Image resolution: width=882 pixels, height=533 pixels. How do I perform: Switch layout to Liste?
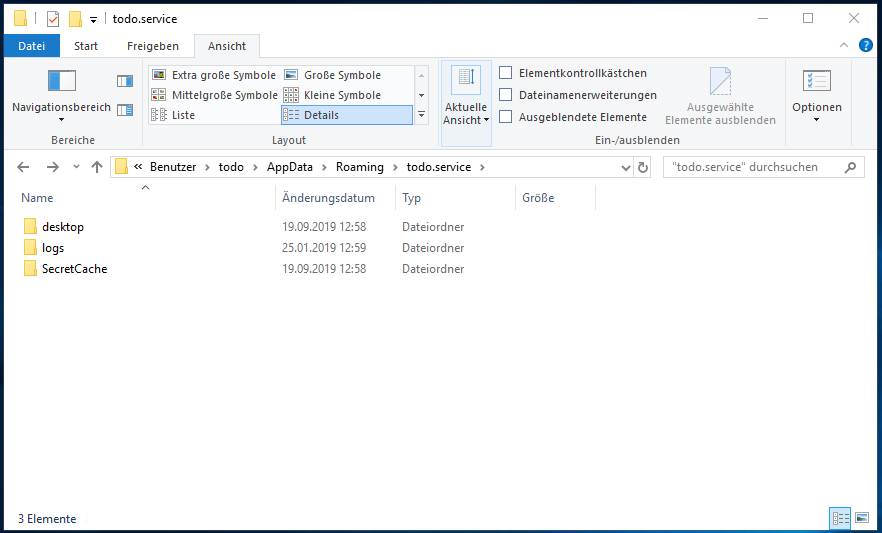[214, 115]
